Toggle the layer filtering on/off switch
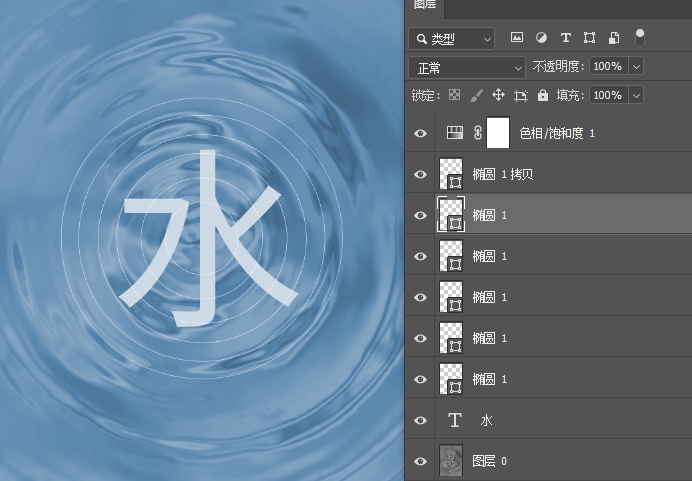692x481 pixels. tap(639, 38)
